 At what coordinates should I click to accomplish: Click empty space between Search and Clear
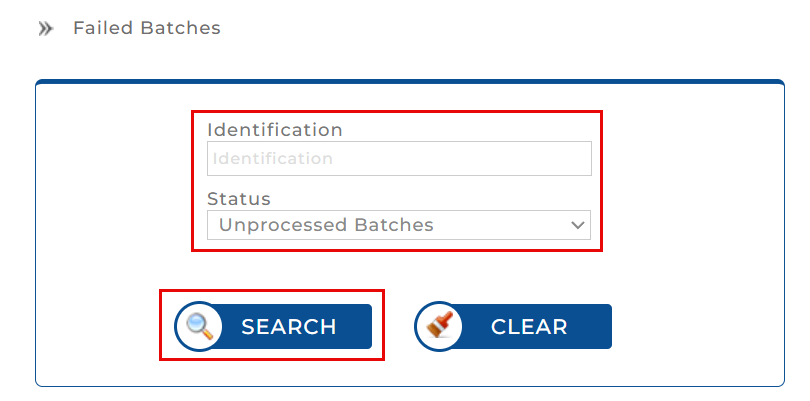(x=393, y=327)
